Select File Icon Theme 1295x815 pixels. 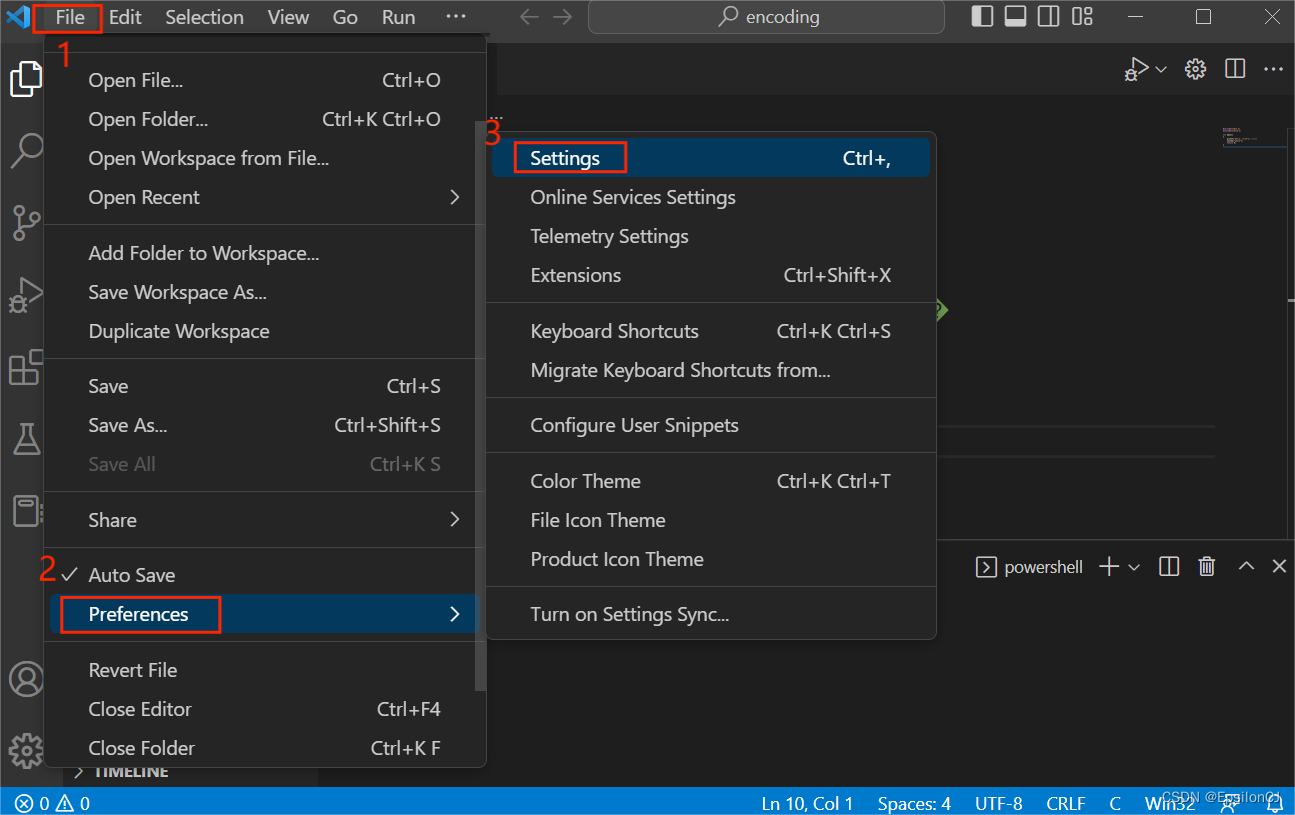(710, 520)
